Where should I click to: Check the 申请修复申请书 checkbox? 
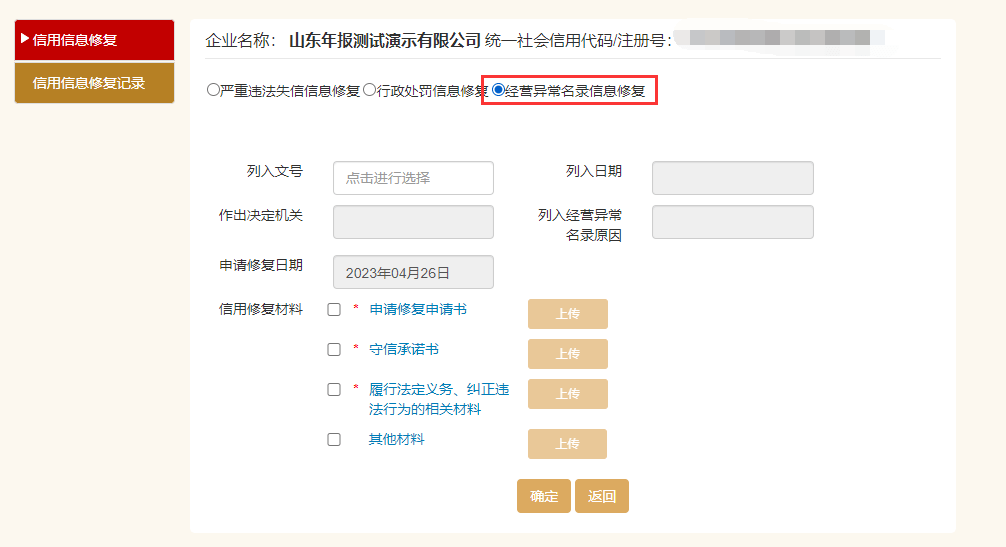click(334, 310)
